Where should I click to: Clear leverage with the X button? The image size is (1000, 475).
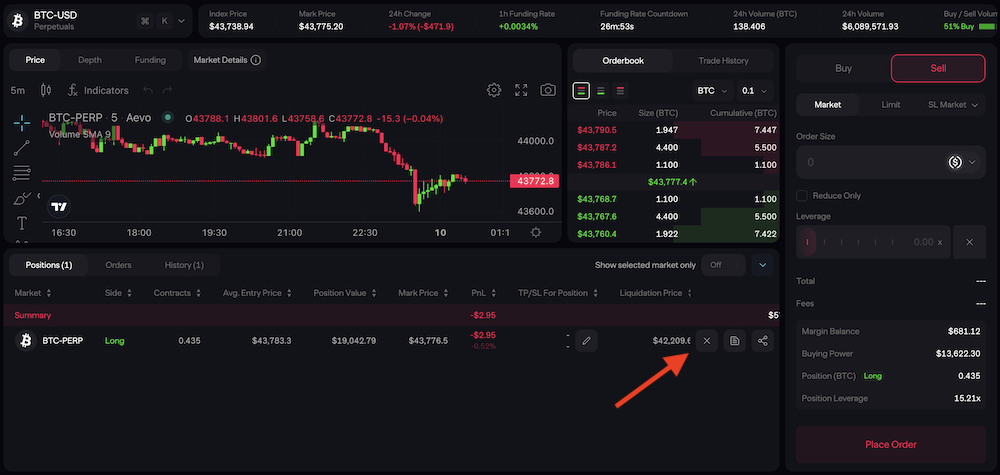pyautogui.click(x=969, y=242)
